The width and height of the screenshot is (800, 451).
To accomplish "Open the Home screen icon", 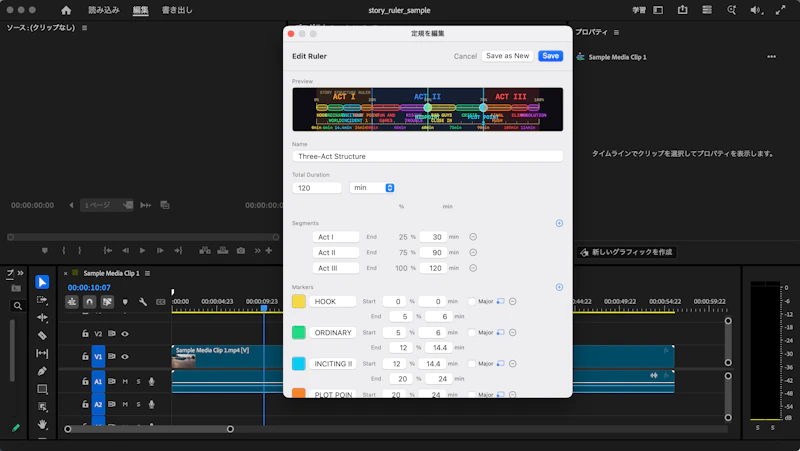I will (66, 10).
